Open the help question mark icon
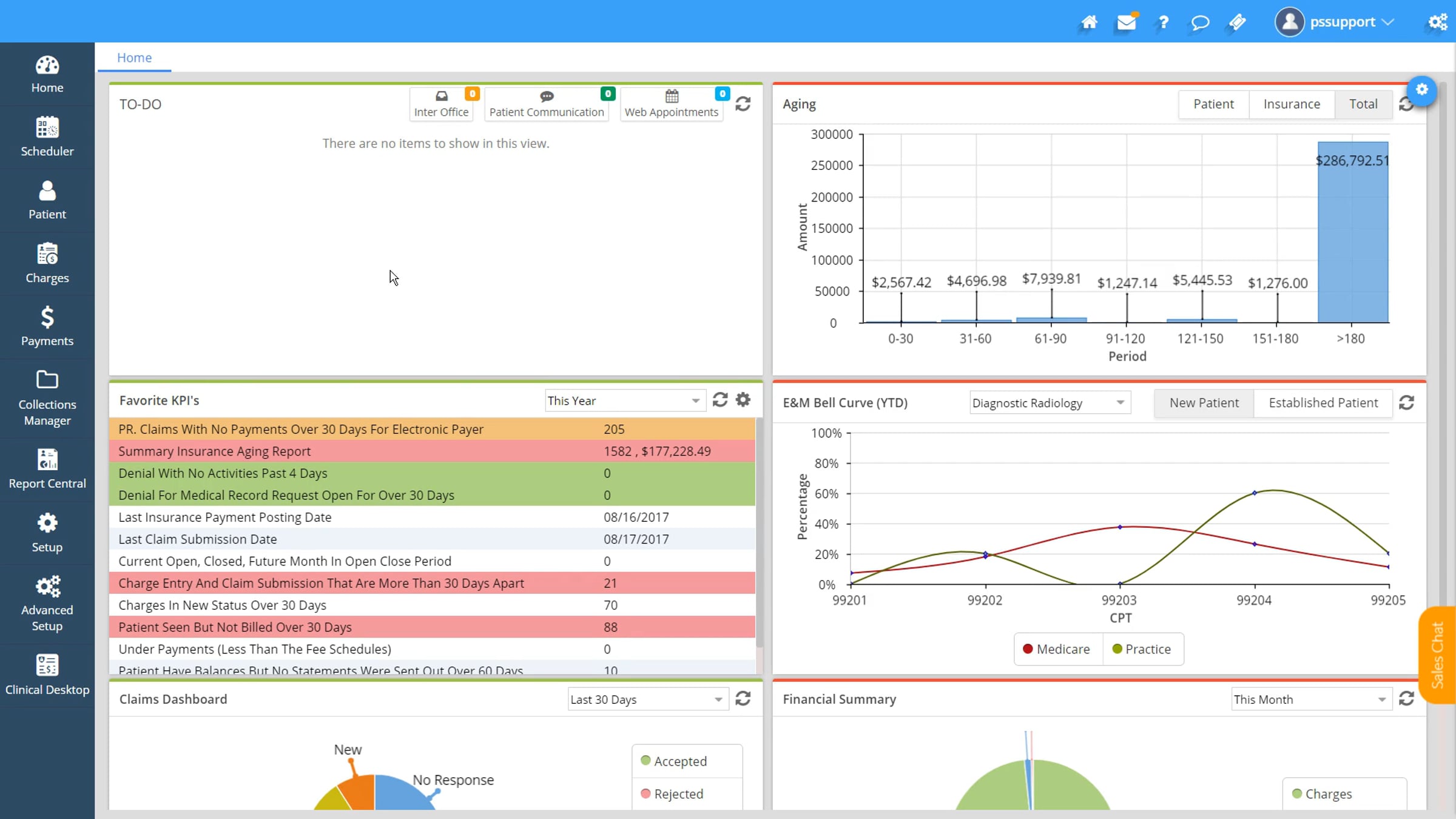 1163,22
